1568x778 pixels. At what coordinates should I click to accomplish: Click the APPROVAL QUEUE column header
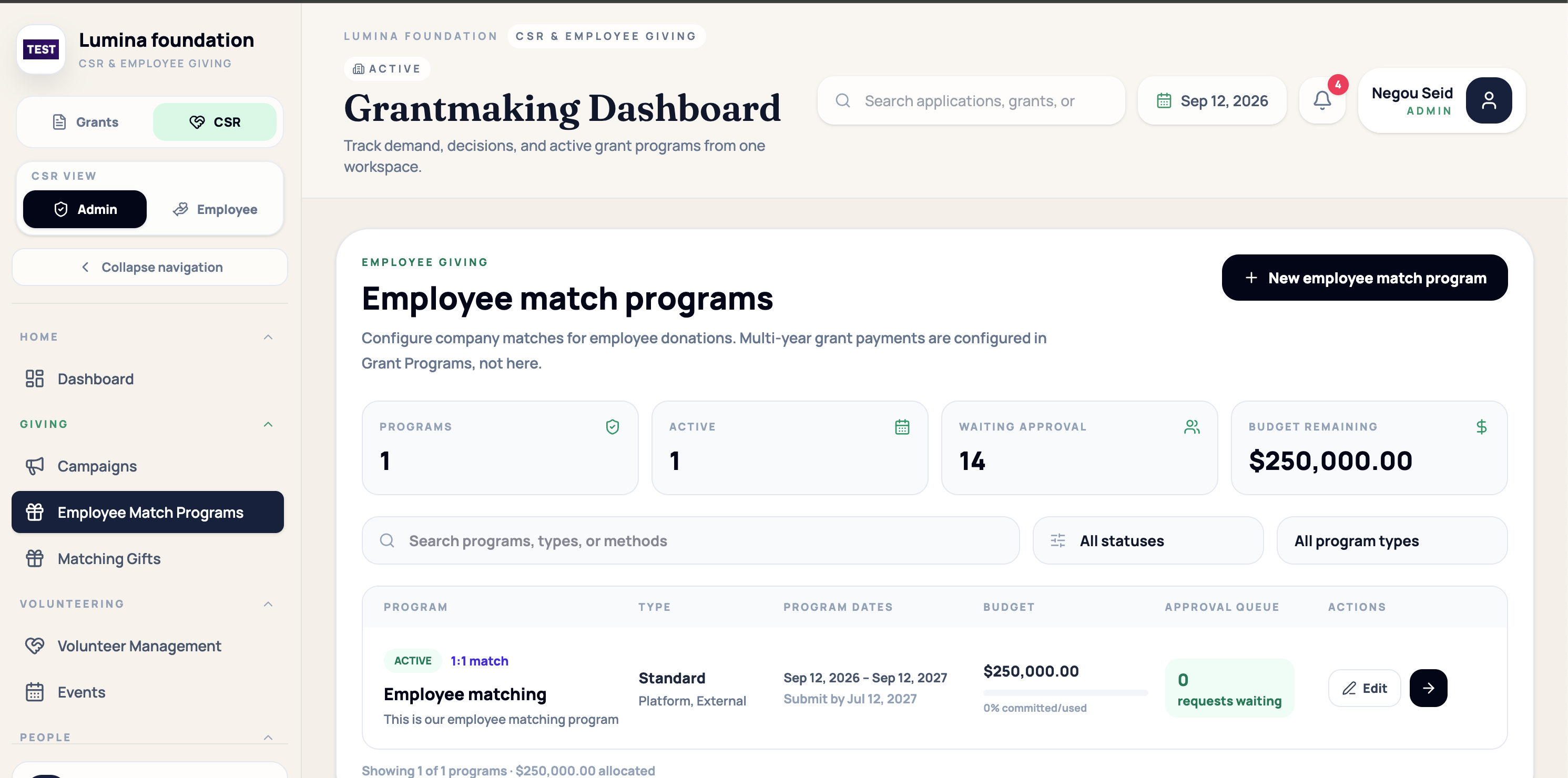coord(1222,607)
